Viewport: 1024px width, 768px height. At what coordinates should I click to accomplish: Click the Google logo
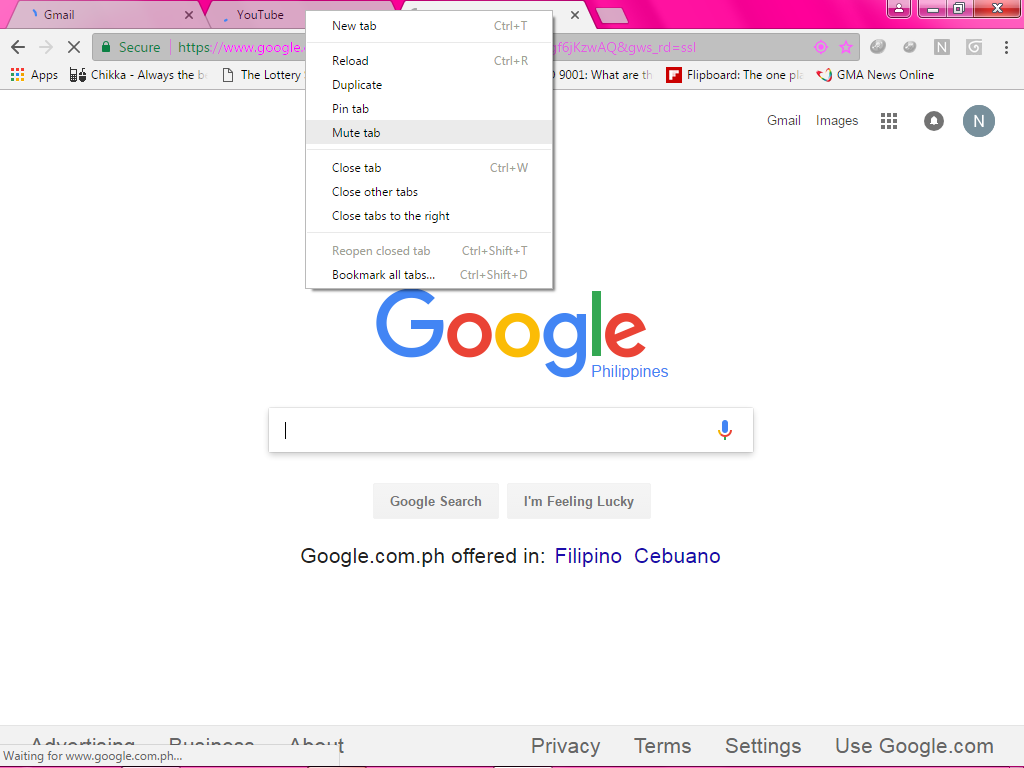(x=511, y=333)
